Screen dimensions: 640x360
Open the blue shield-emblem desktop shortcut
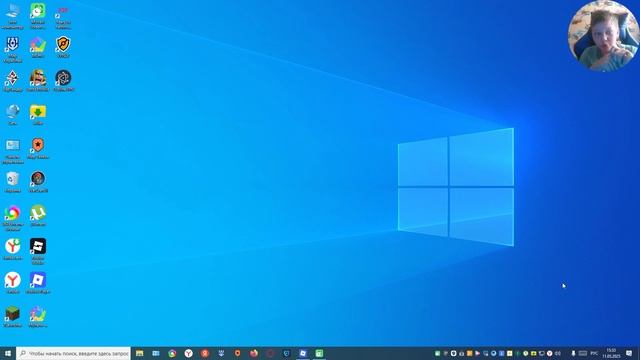(x=13, y=49)
